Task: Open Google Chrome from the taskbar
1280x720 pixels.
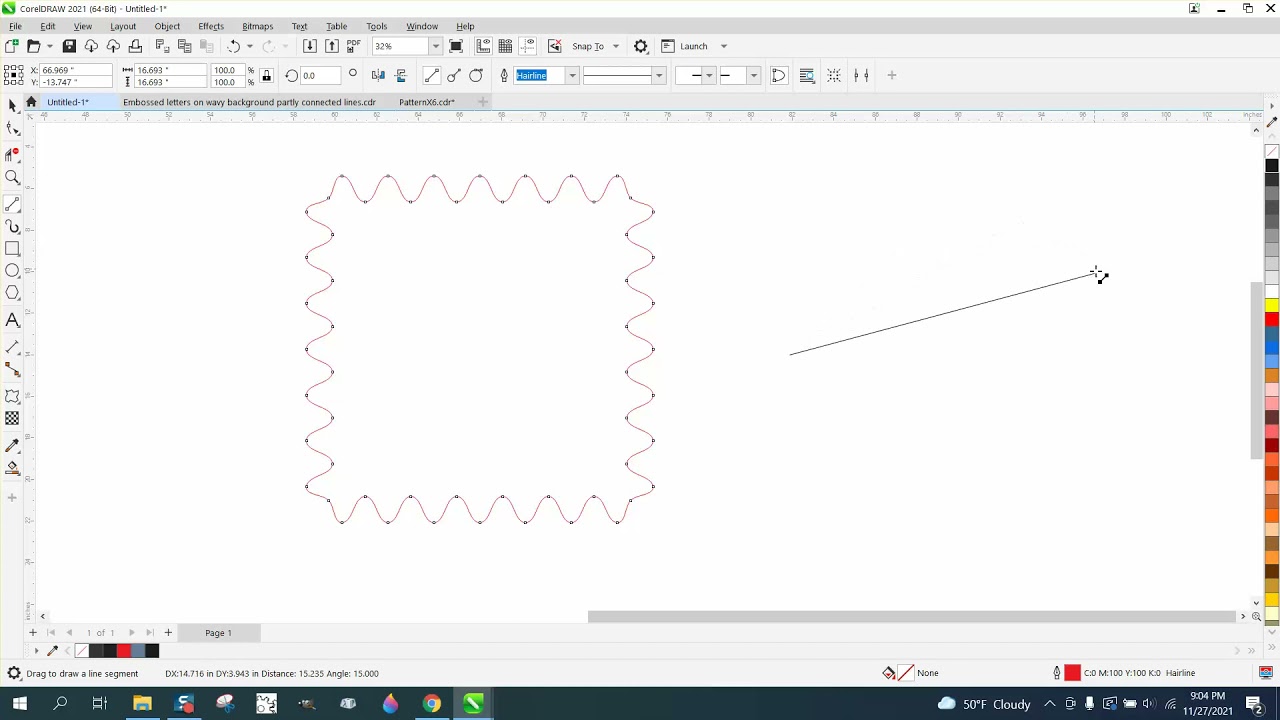Action: pos(431,704)
